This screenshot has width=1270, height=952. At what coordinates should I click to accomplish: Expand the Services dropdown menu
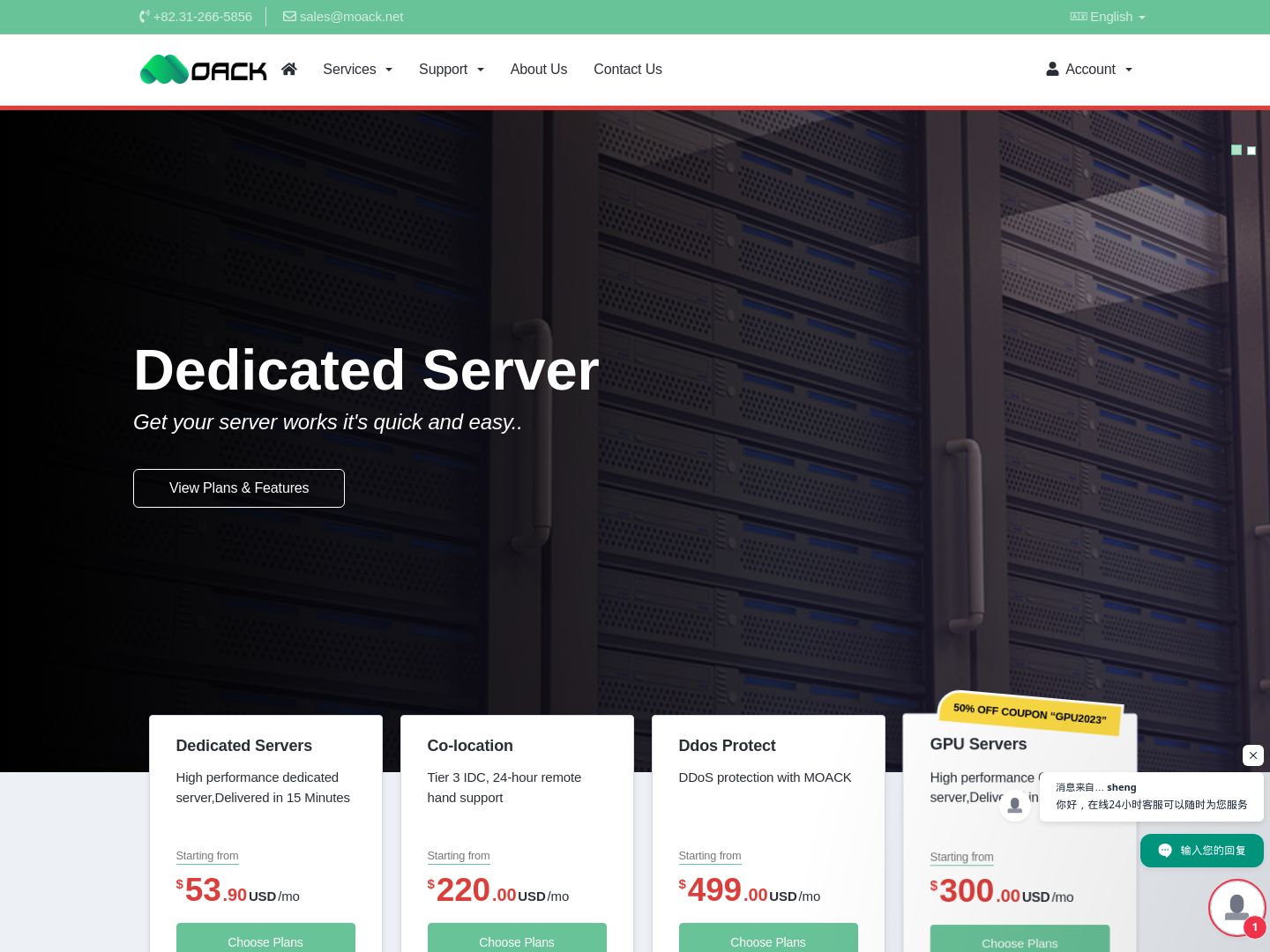pos(357,69)
